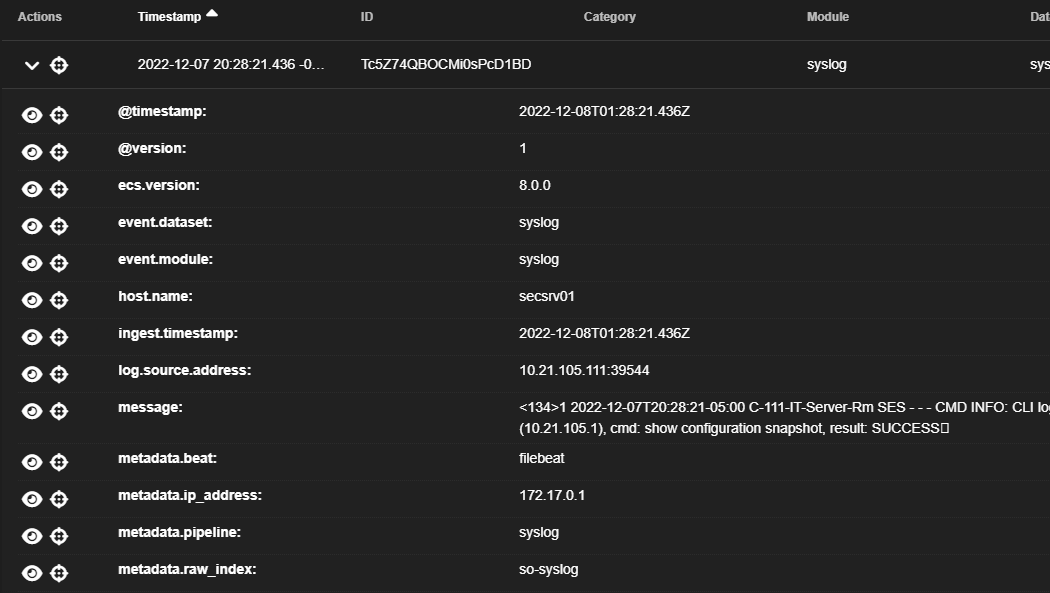Click crosshair icon for ecs.version field
This screenshot has height=593, width=1050.
click(x=59, y=189)
